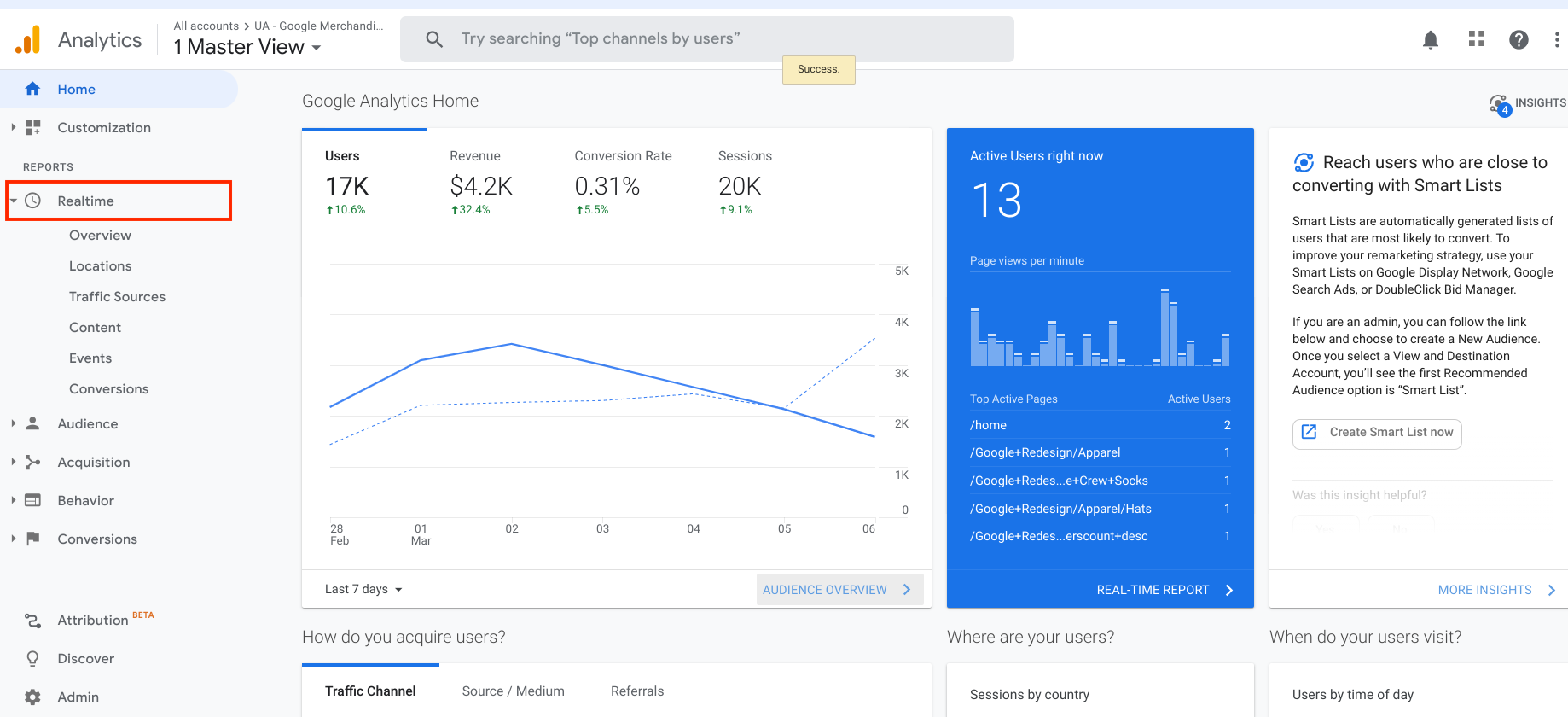Click the Customization dashboard icon

point(32,127)
